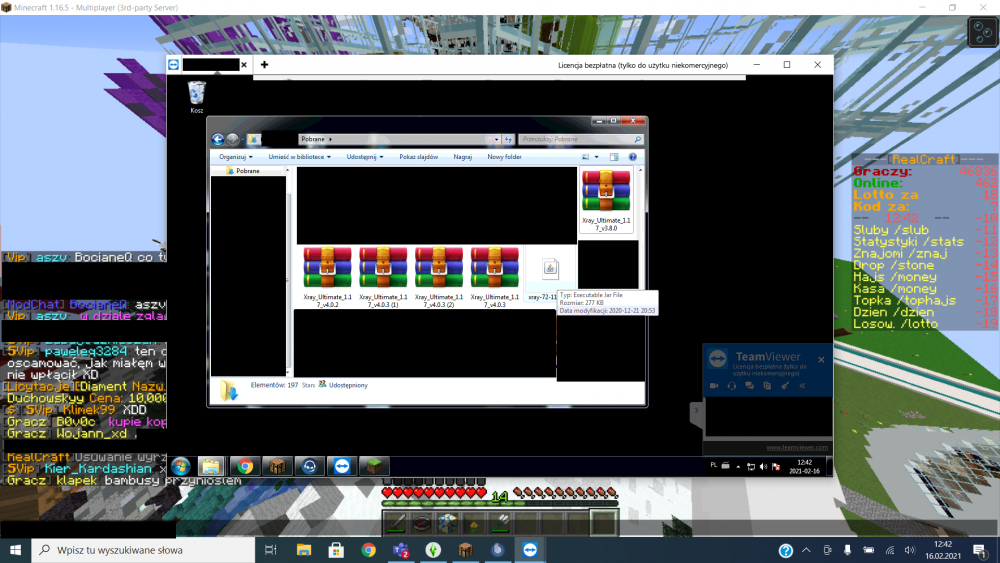
Task: Collapse the TeamViewer side panel arrow
Action: tap(694, 411)
